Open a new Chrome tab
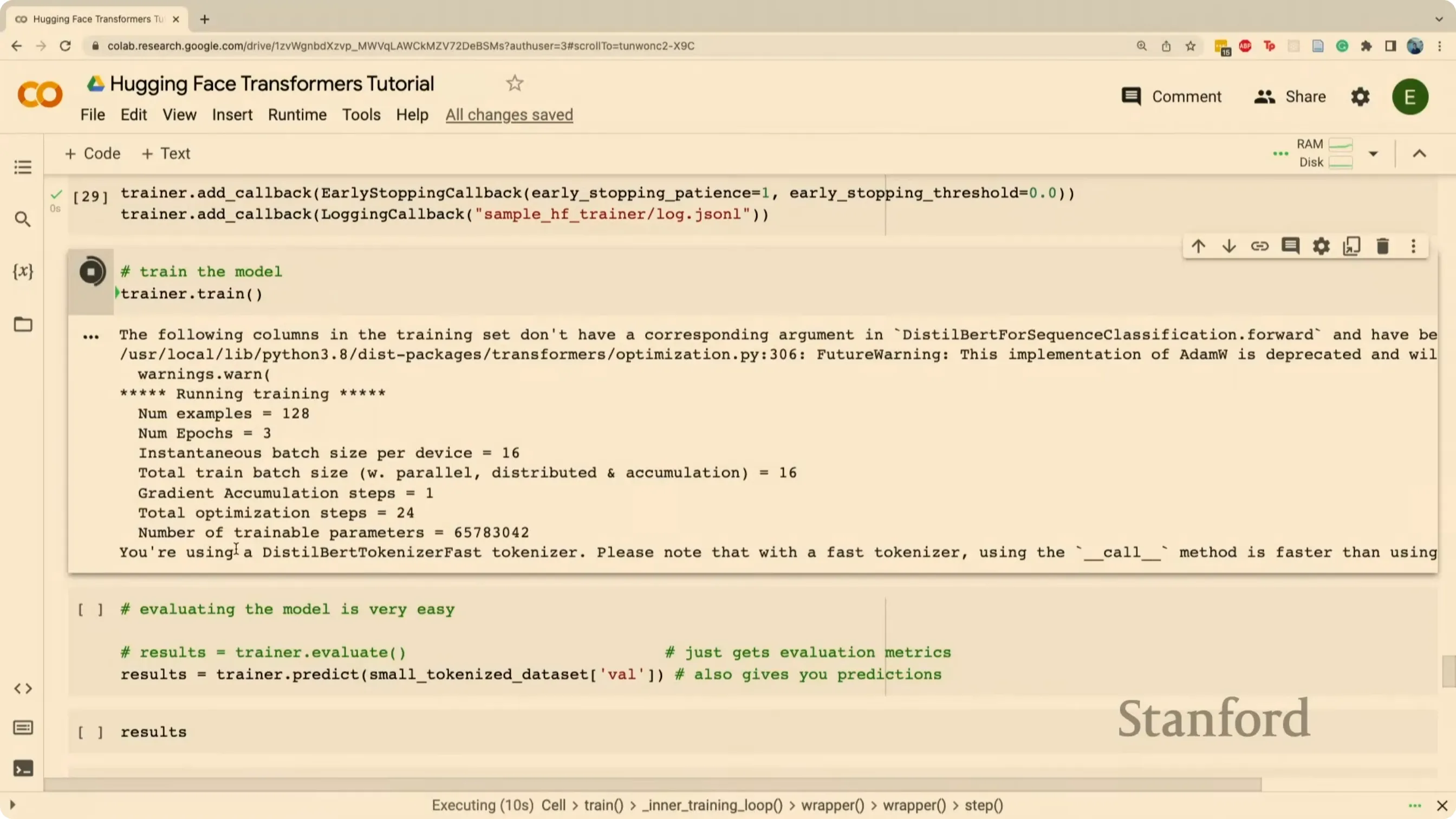Screen dimensions: 1456x819 [x=205, y=19]
